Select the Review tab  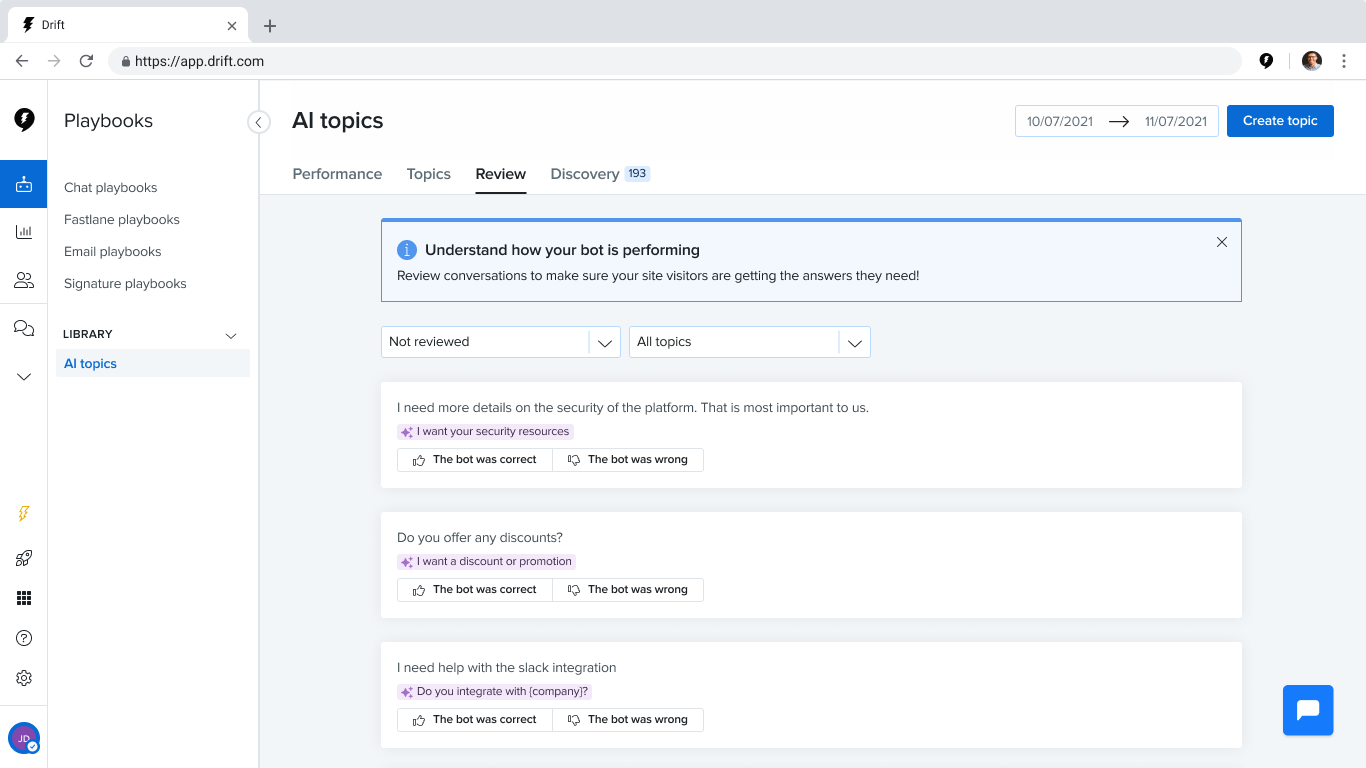point(501,174)
